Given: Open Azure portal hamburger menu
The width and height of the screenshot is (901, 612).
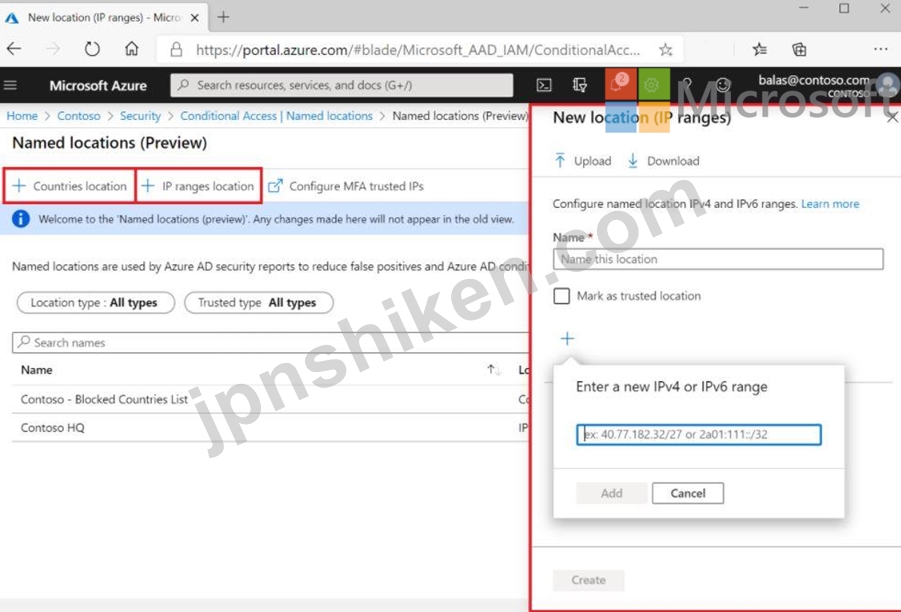Looking at the screenshot, I should pyautogui.click(x=10, y=86).
